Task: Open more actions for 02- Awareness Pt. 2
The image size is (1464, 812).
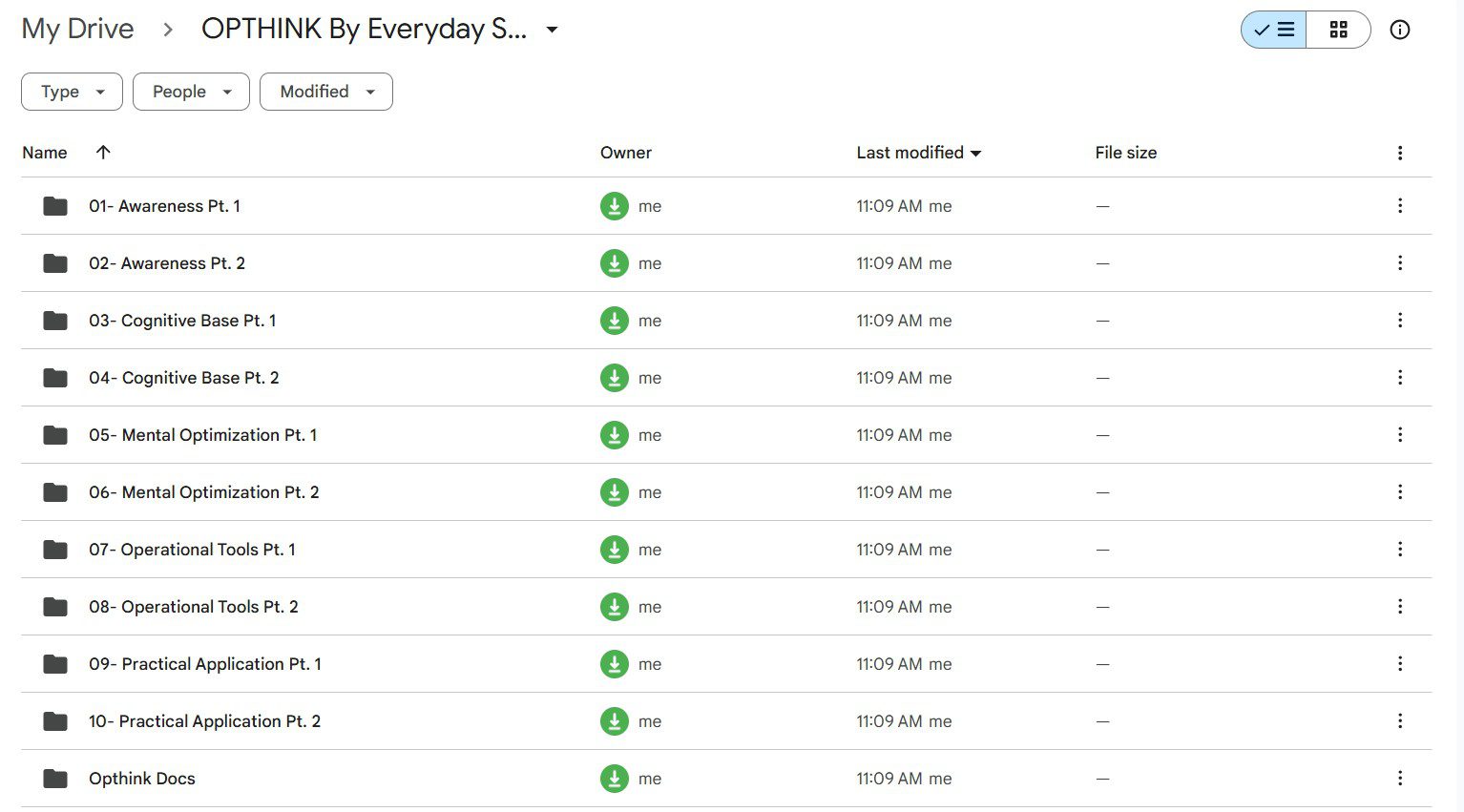Action: [x=1400, y=263]
